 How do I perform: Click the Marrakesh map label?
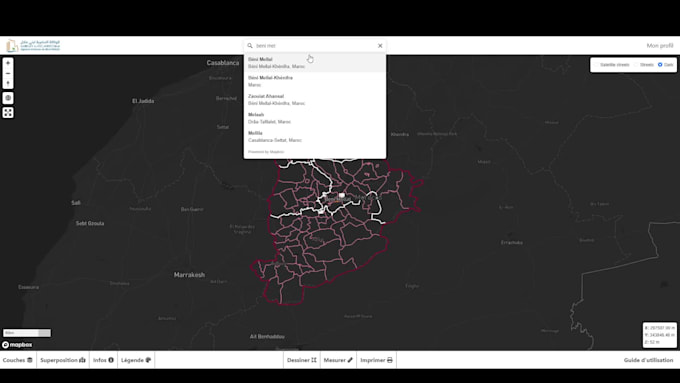[189, 275]
